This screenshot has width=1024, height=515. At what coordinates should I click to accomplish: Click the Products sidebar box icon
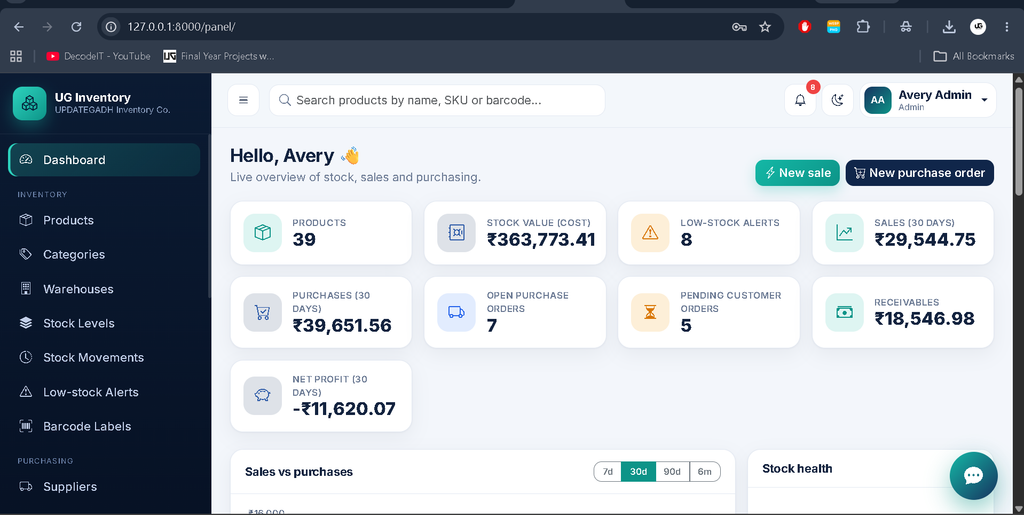coord(25,220)
